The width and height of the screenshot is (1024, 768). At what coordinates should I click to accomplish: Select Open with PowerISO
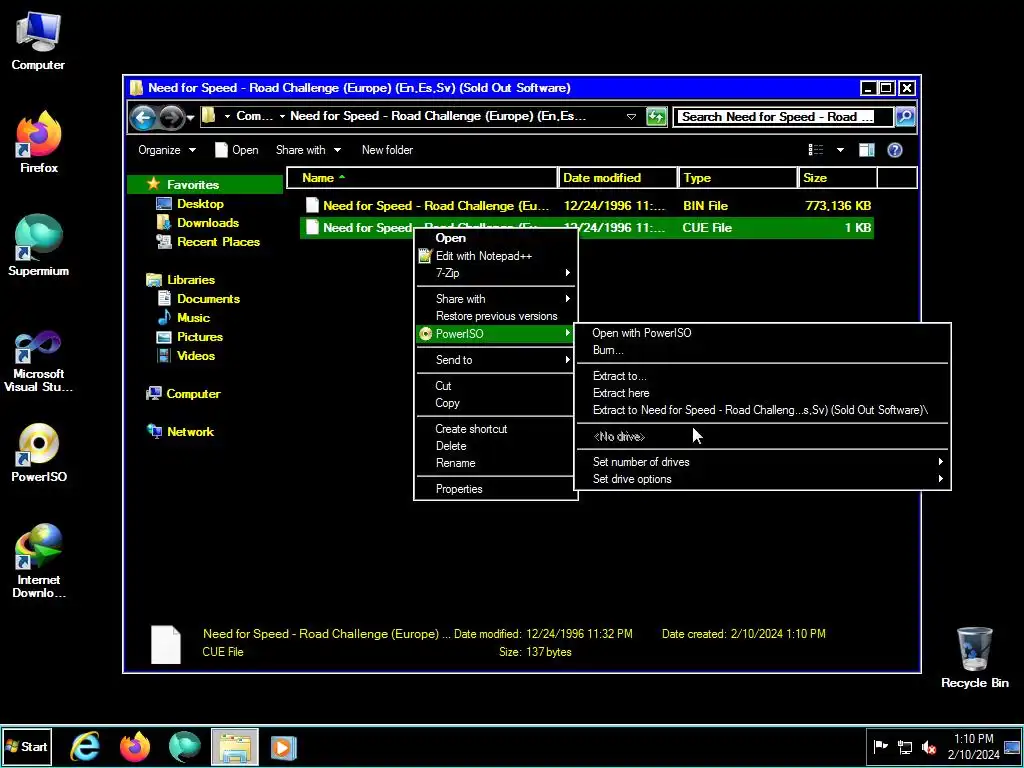pyautogui.click(x=761, y=333)
